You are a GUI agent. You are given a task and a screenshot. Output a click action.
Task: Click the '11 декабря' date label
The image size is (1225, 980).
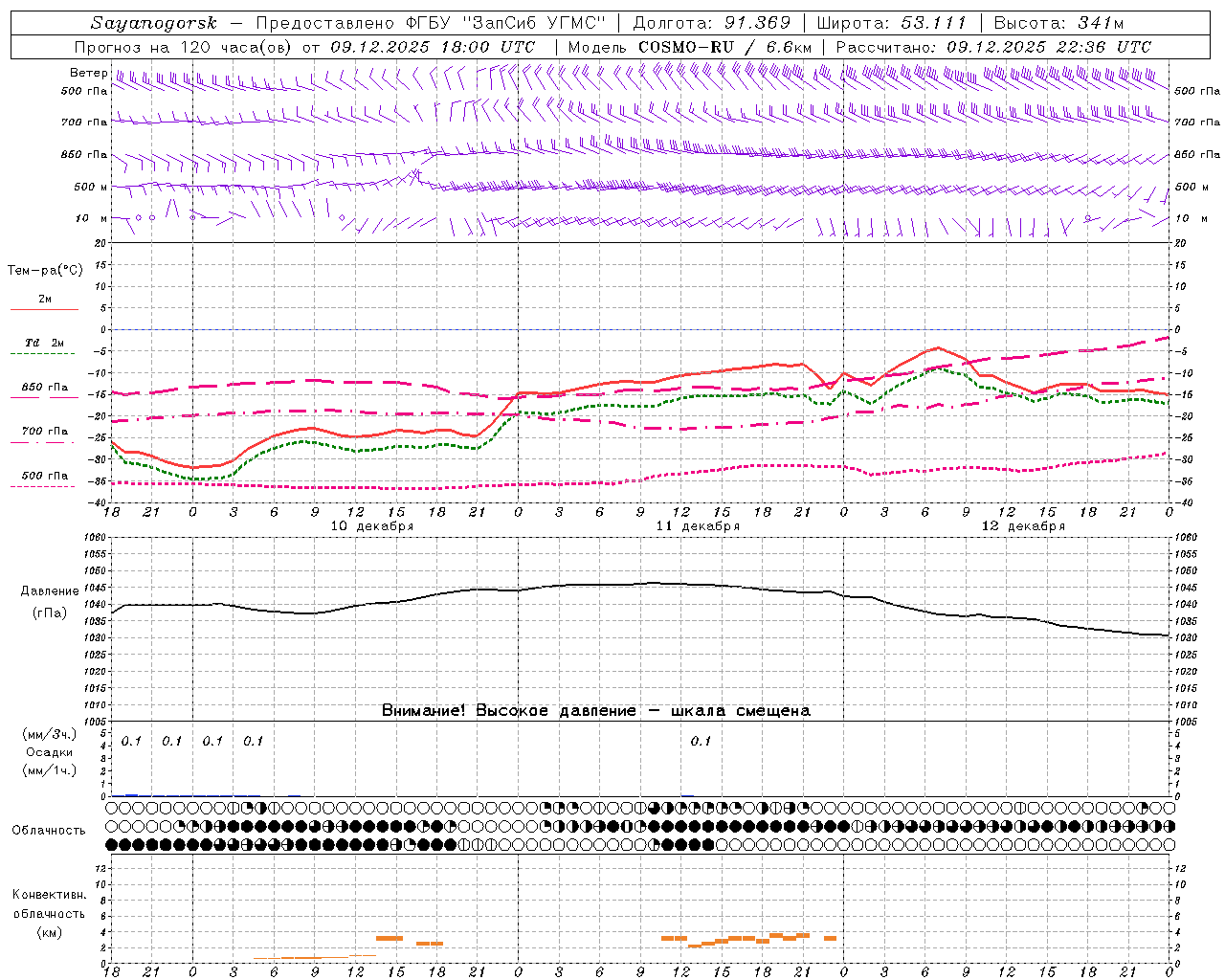click(x=698, y=526)
